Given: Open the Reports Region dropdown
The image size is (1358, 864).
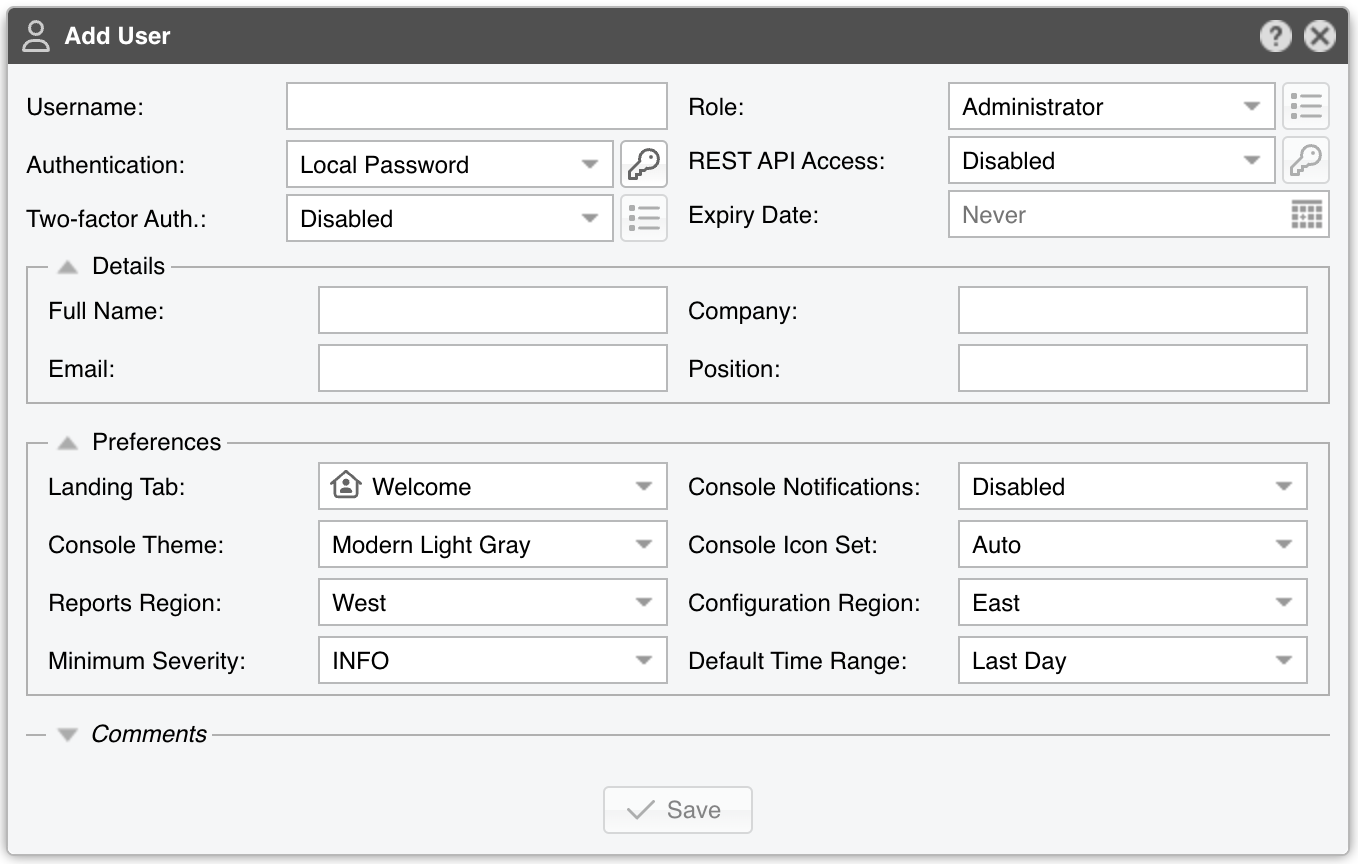Looking at the screenshot, I should click(x=493, y=603).
